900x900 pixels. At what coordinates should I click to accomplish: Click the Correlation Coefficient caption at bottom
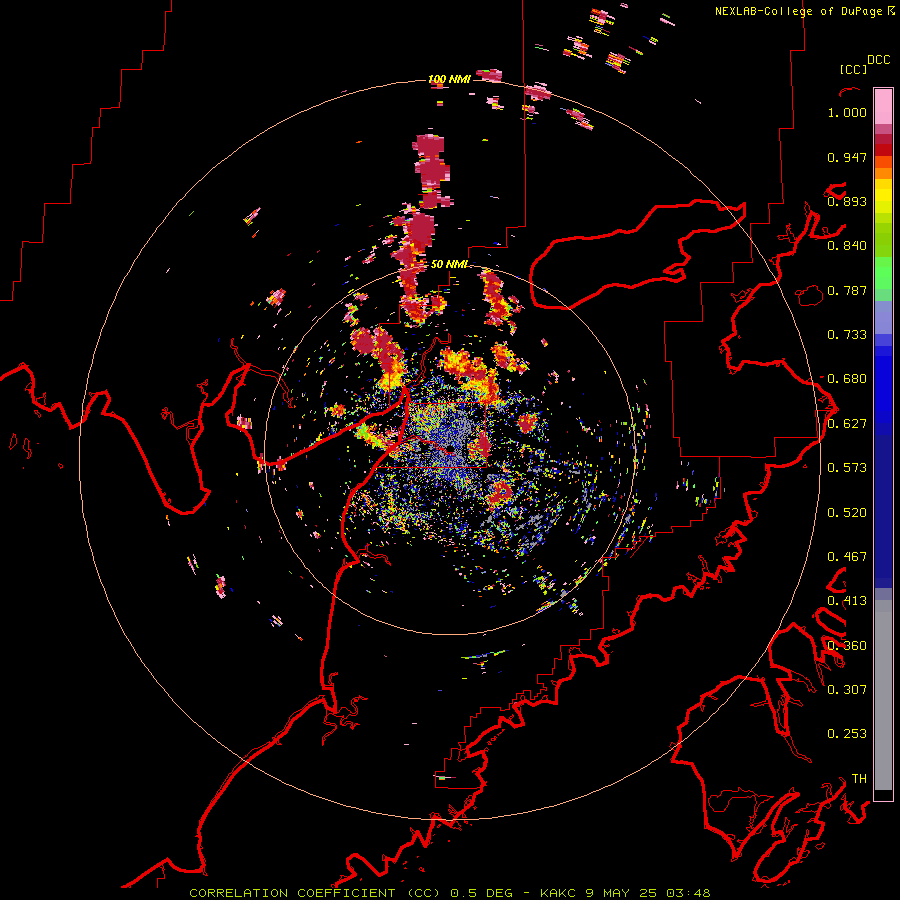tap(449, 893)
